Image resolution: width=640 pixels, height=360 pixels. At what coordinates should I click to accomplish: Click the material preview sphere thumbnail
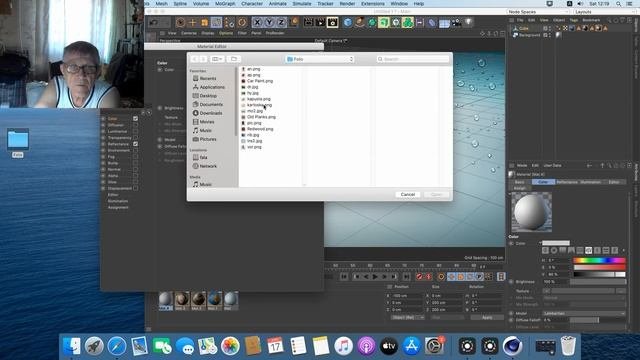pyautogui.click(x=531, y=212)
